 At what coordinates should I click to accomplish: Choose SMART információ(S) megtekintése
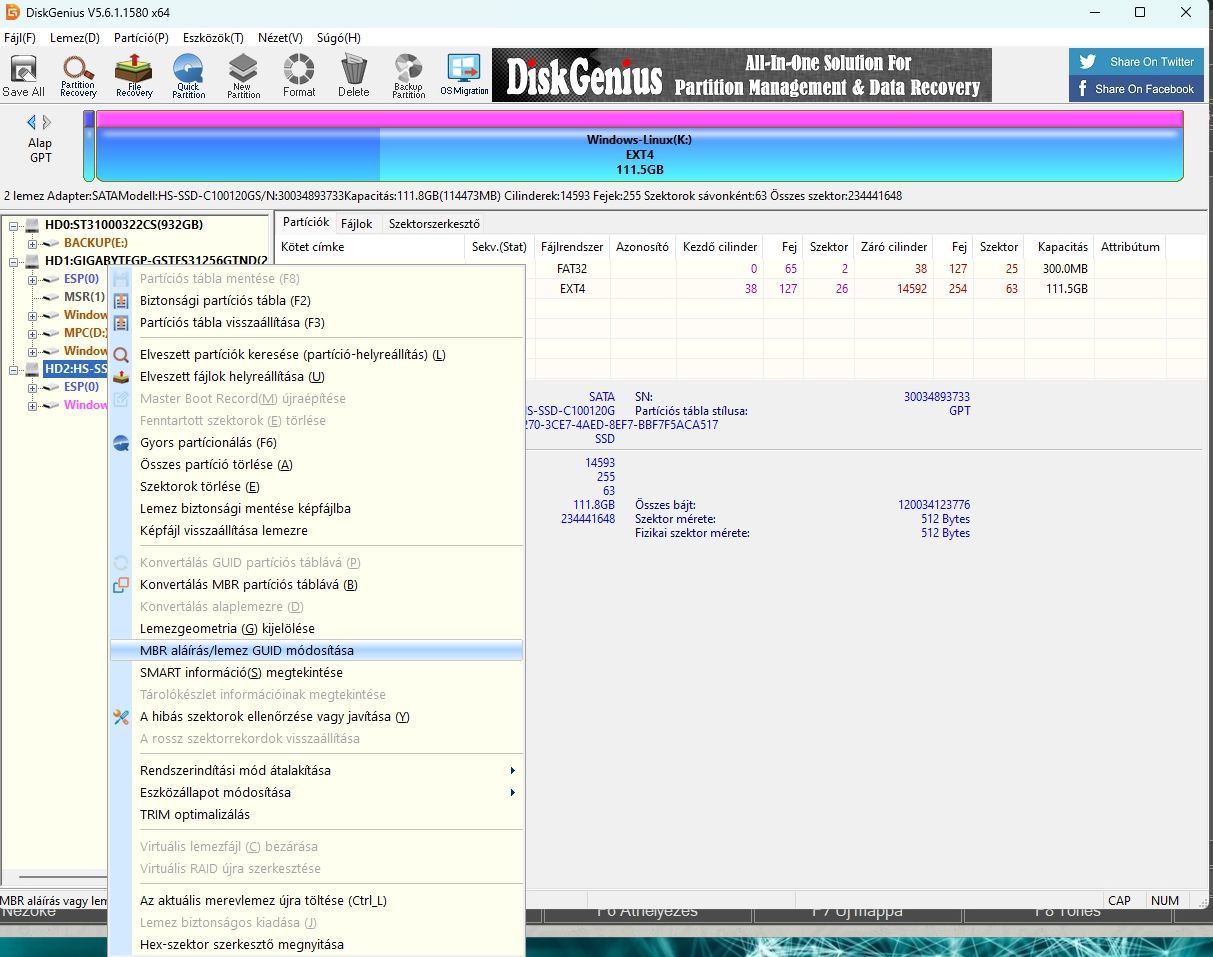click(x=316, y=673)
